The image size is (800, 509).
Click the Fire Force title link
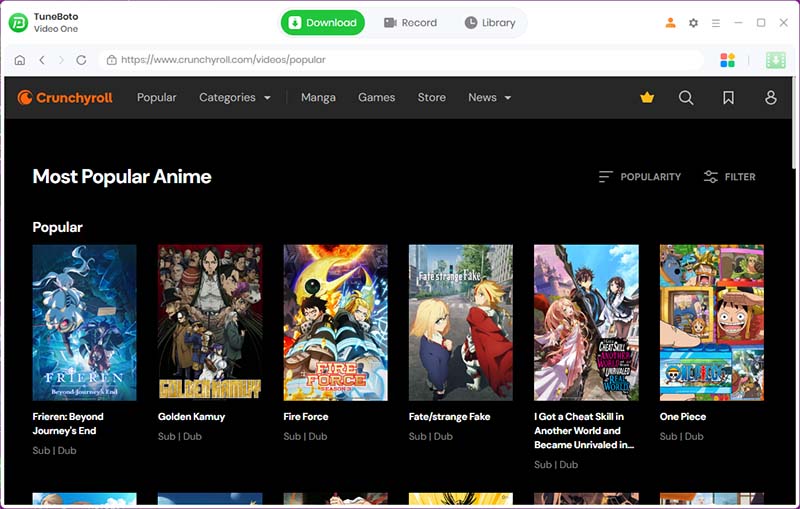306,417
